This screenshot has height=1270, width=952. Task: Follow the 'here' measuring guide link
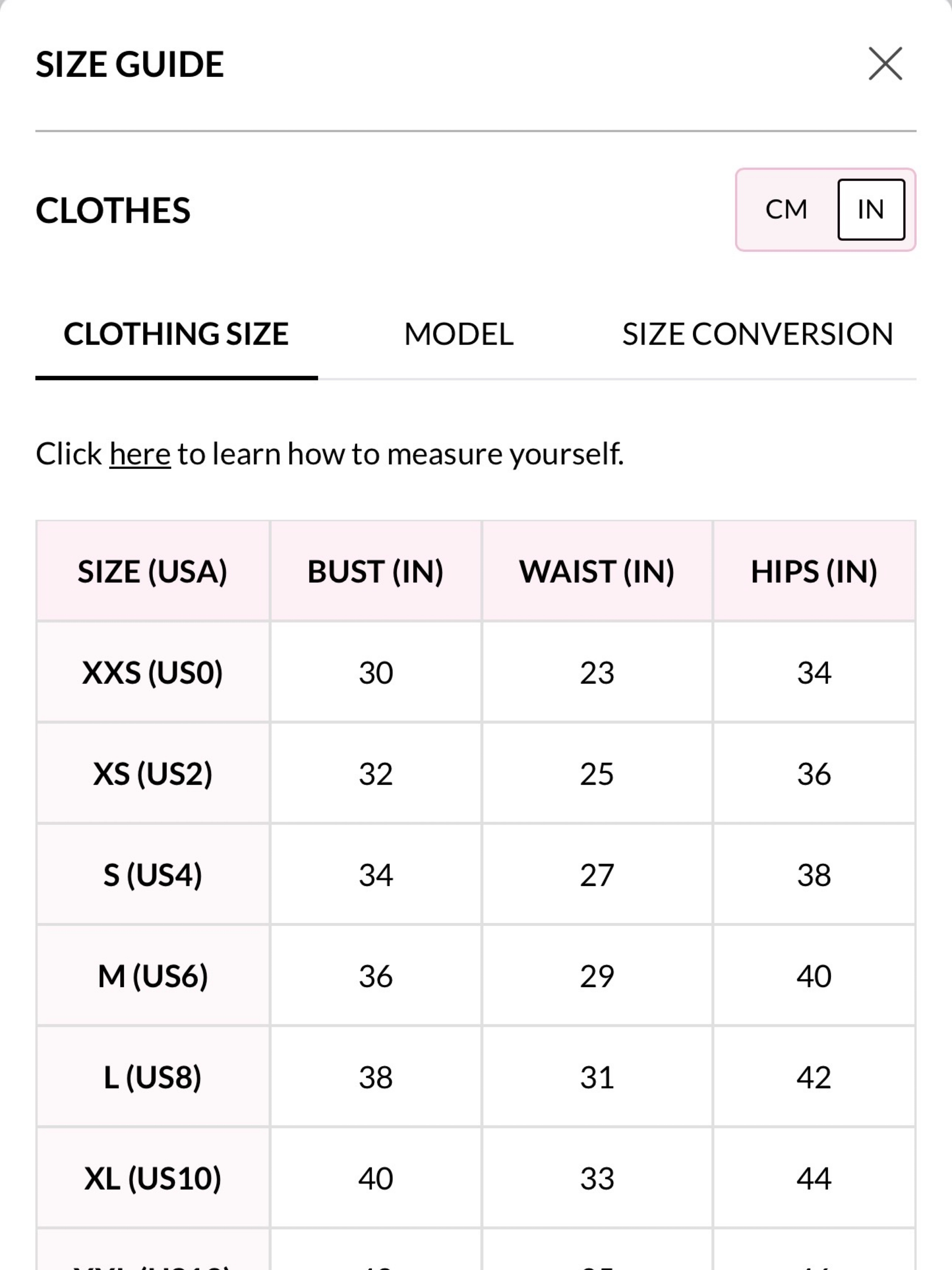coord(140,454)
